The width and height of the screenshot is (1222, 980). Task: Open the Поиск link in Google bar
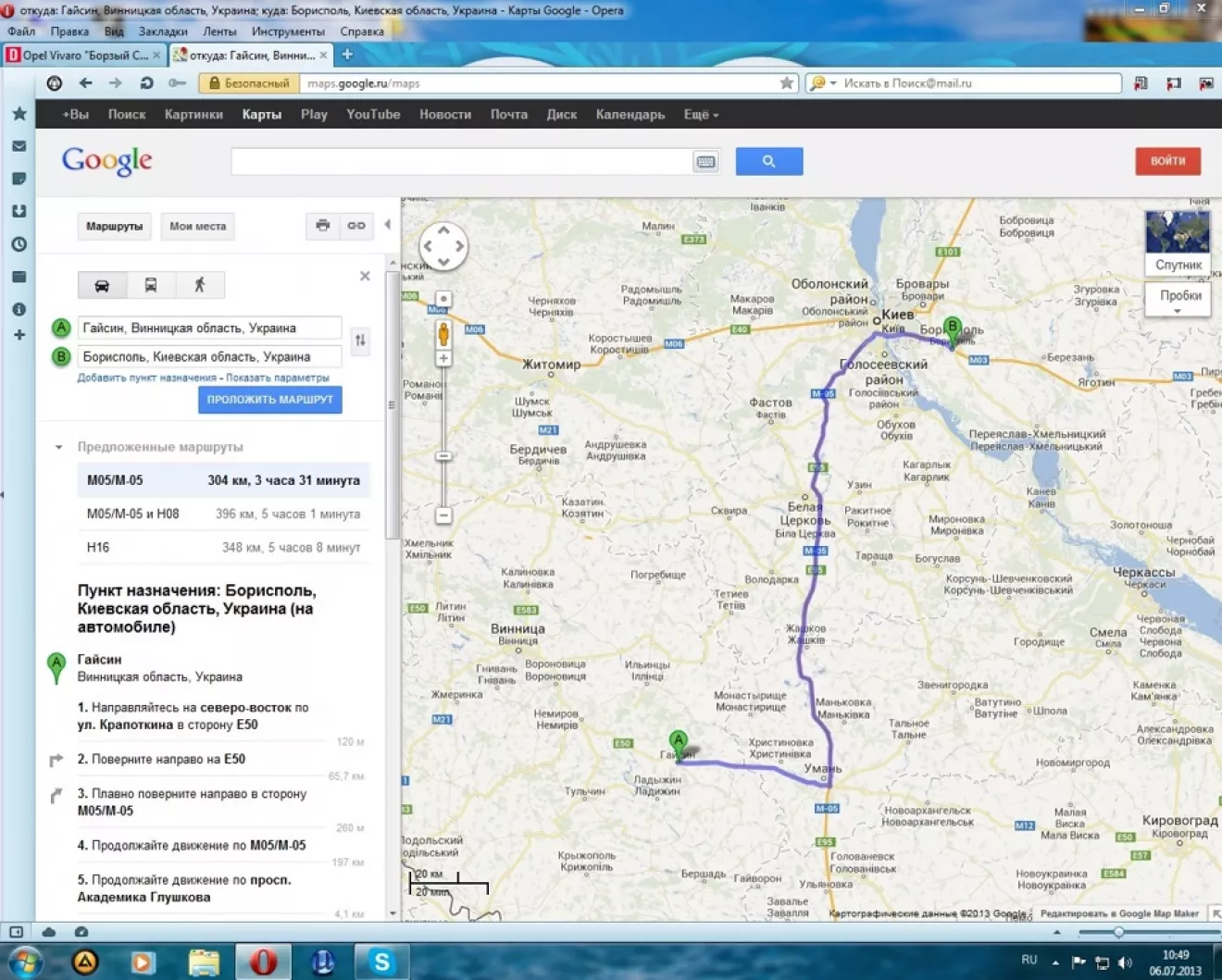(127, 115)
